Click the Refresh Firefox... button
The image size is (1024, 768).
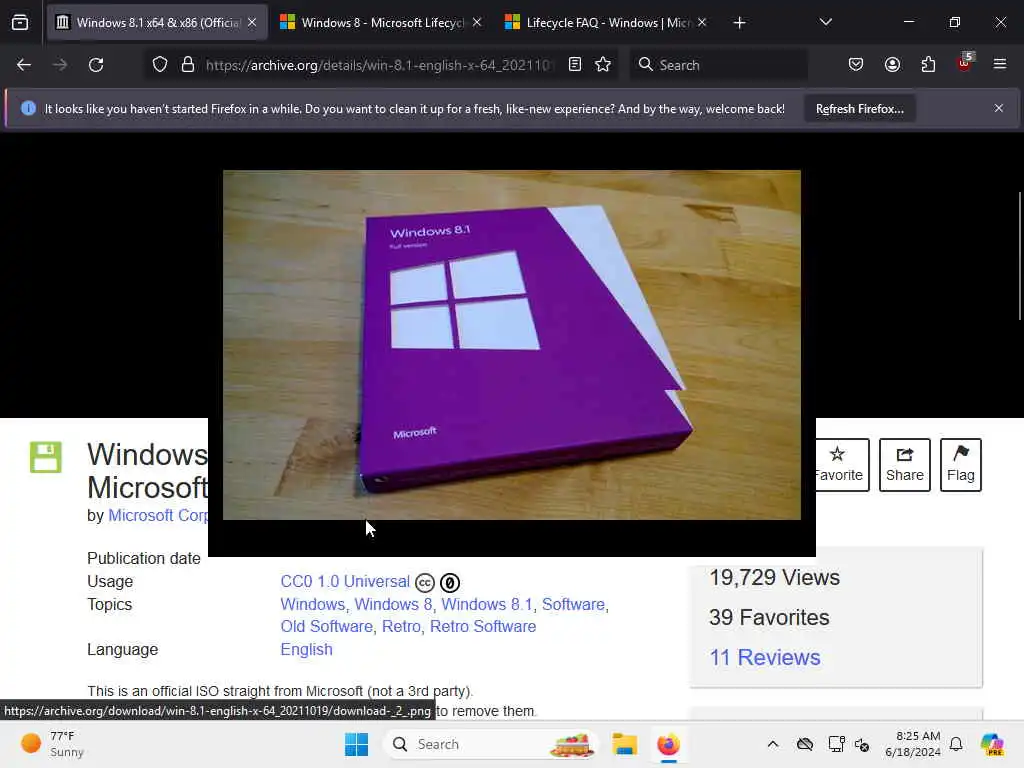coord(859,109)
